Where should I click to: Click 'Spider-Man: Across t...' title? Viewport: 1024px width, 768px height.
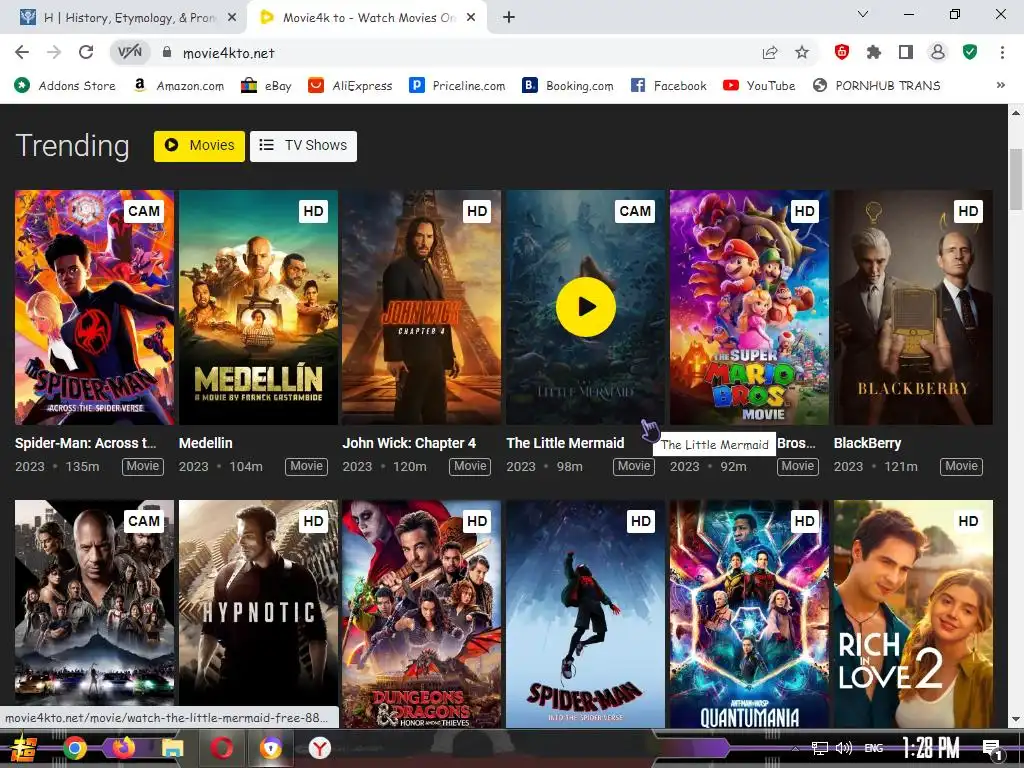(x=86, y=443)
